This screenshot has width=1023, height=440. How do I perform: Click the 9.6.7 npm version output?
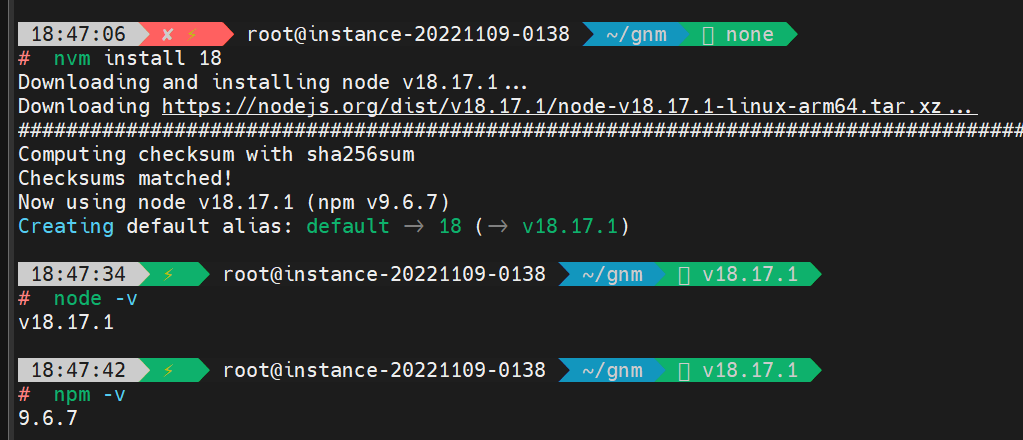[48, 418]
